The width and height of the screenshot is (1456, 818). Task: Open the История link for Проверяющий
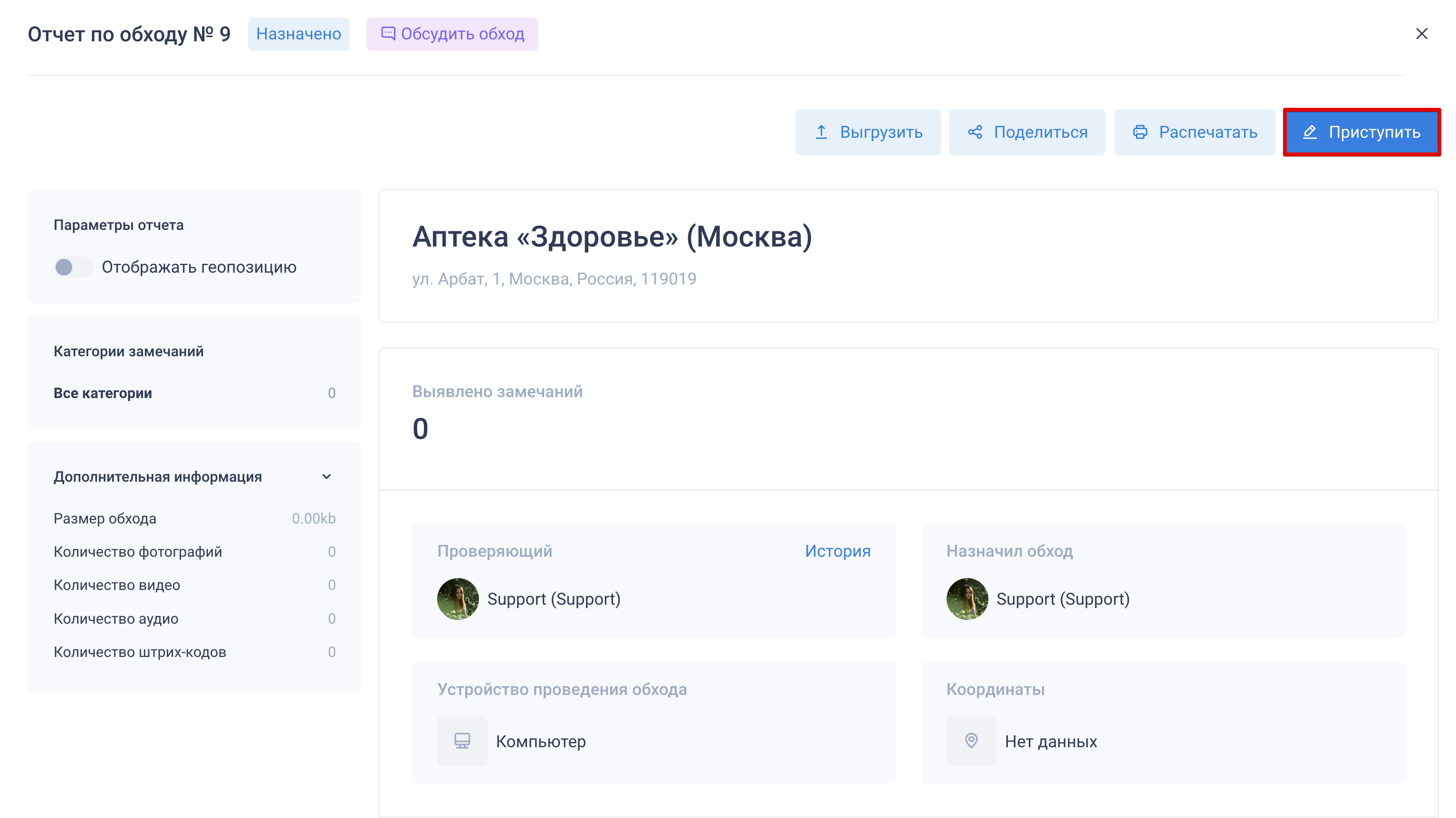pos(837,551)
